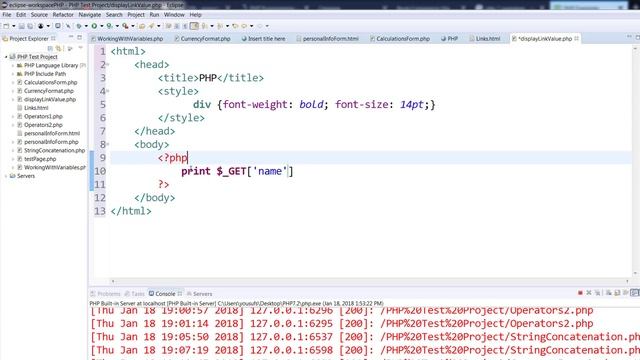
Task: Maximize the Project Explorer panel
Action: pos(80,38)
